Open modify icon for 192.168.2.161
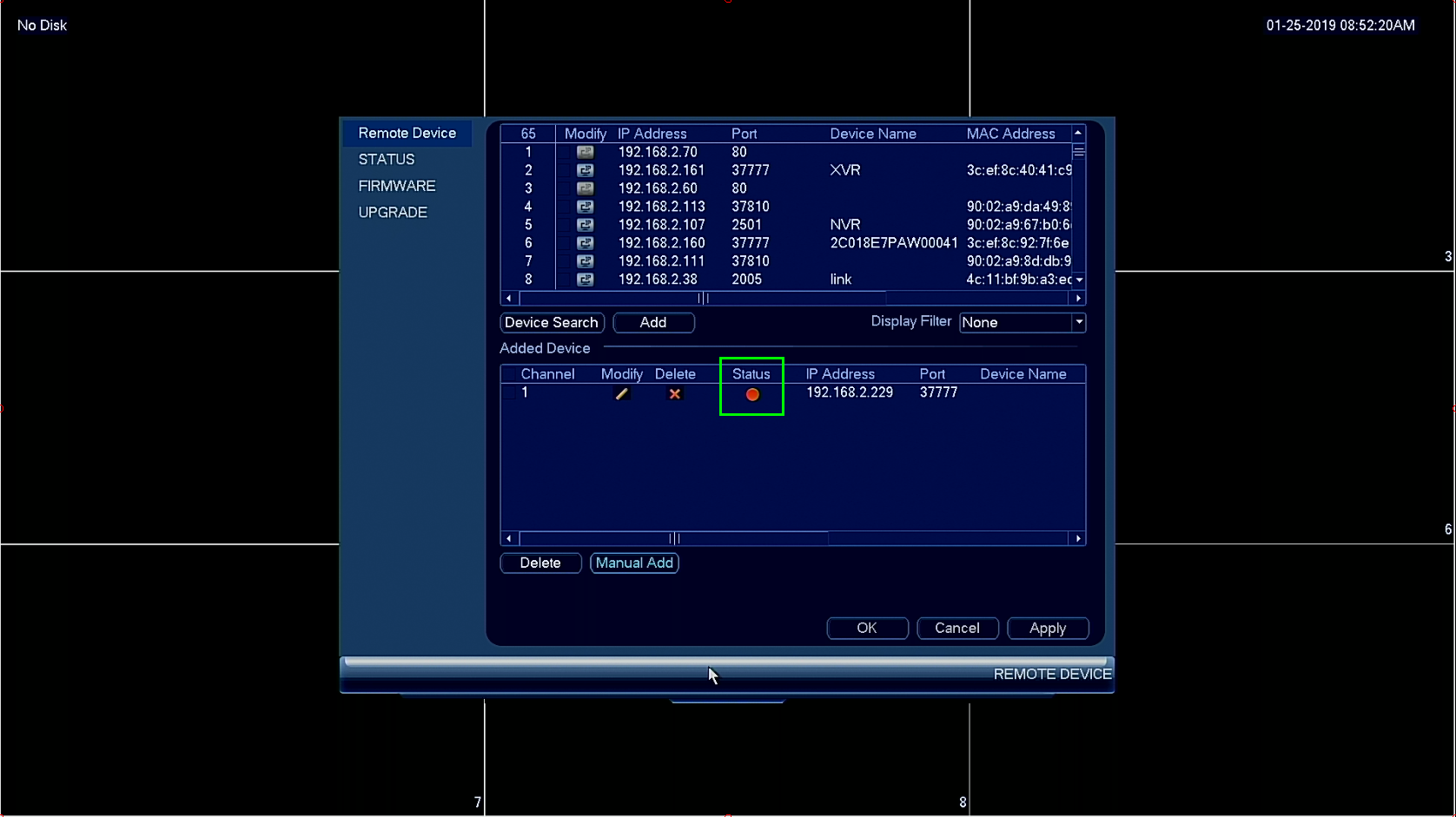Image resolution: width=1456 pixels, height=817 pixels. tap(586, 170)
